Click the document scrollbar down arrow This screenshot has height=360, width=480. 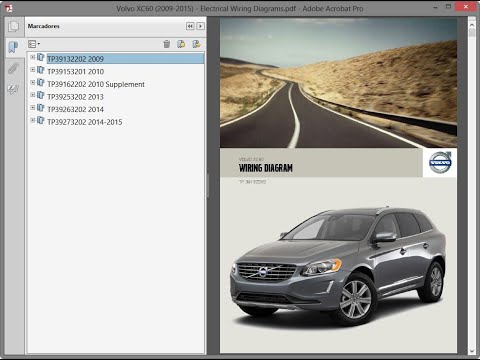coord(472,351)
